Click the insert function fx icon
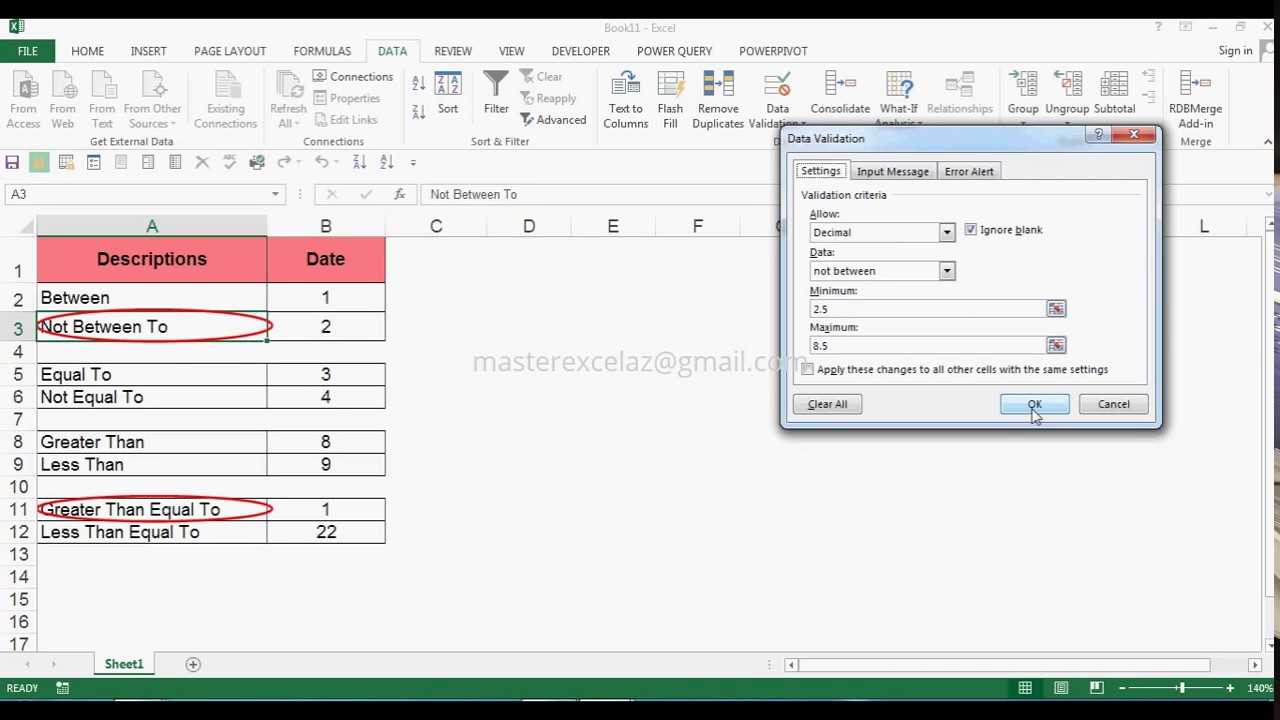This screenshot has height=720, width=1280. 399,194
